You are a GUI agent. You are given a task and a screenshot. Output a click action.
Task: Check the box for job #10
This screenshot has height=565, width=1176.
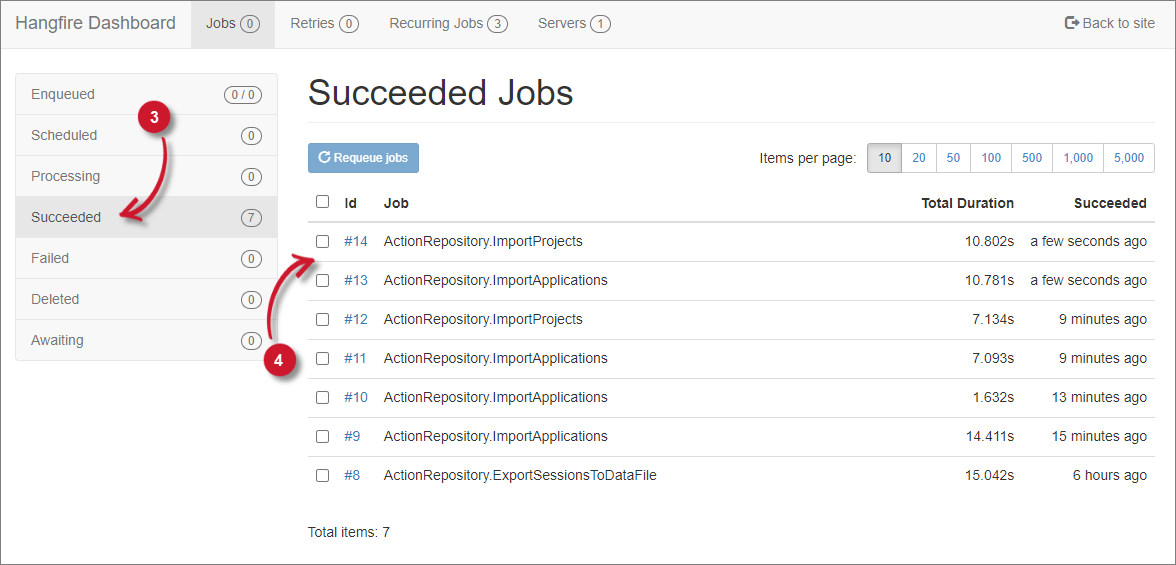click(x=322, y=398)
